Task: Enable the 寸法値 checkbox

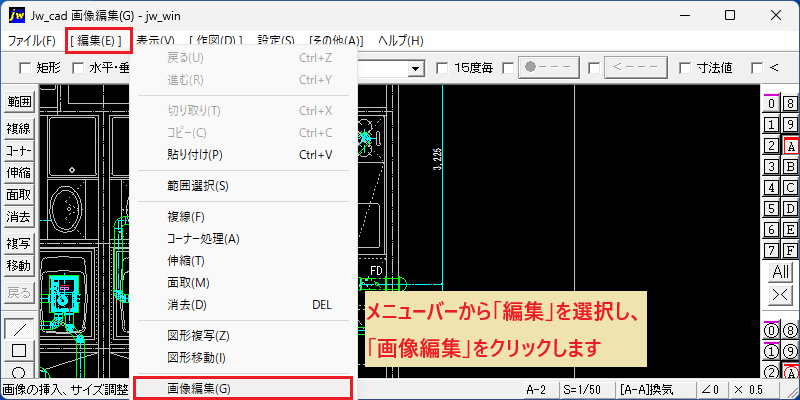Action: pyautogui.click(x=686, y=67)
